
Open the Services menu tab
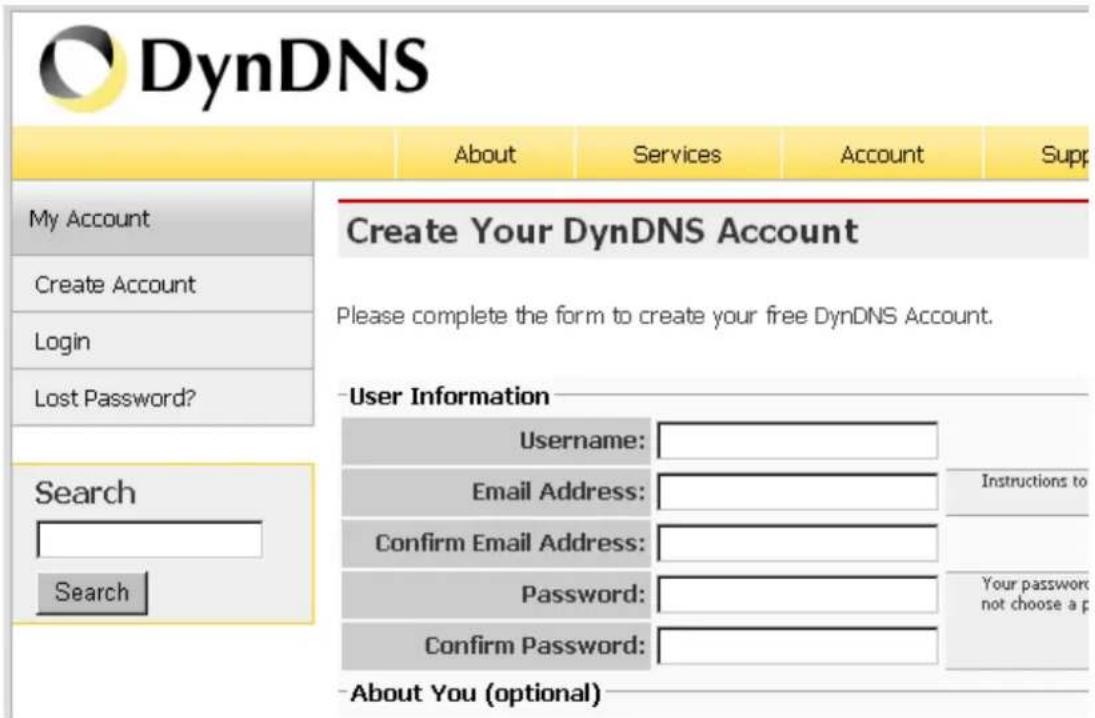(x=677, y=154)
